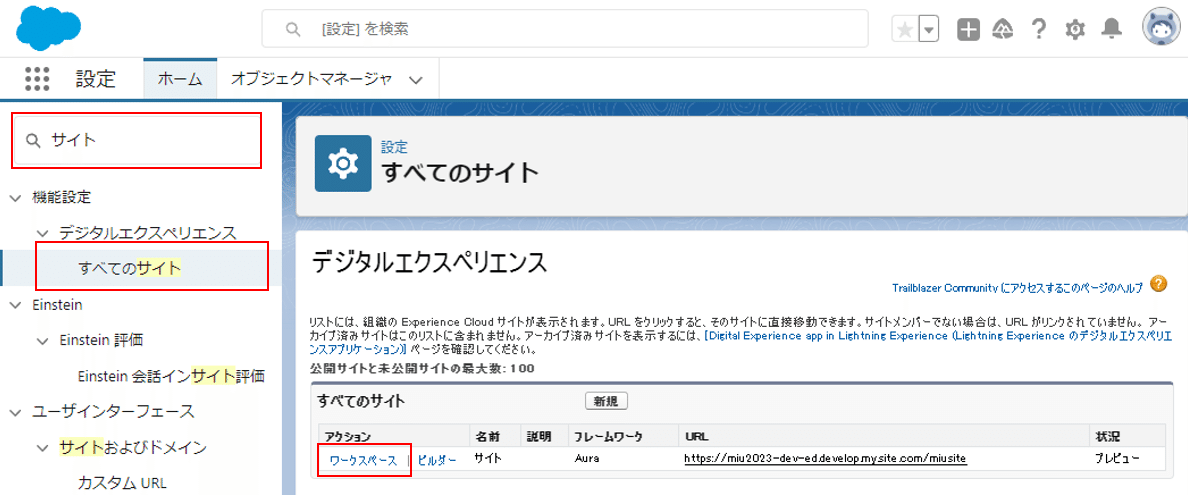
Task: Click the orange help question mark icon
Action: 1158,284
